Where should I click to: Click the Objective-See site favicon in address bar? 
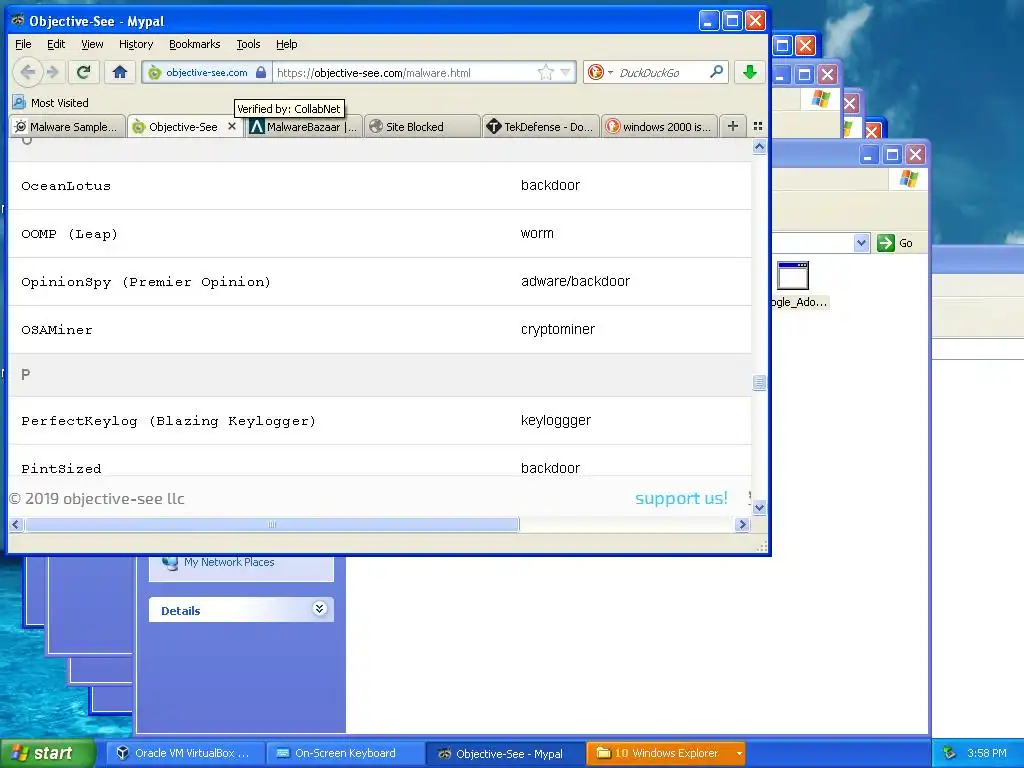pyautogui.click(x=154, y=72)
